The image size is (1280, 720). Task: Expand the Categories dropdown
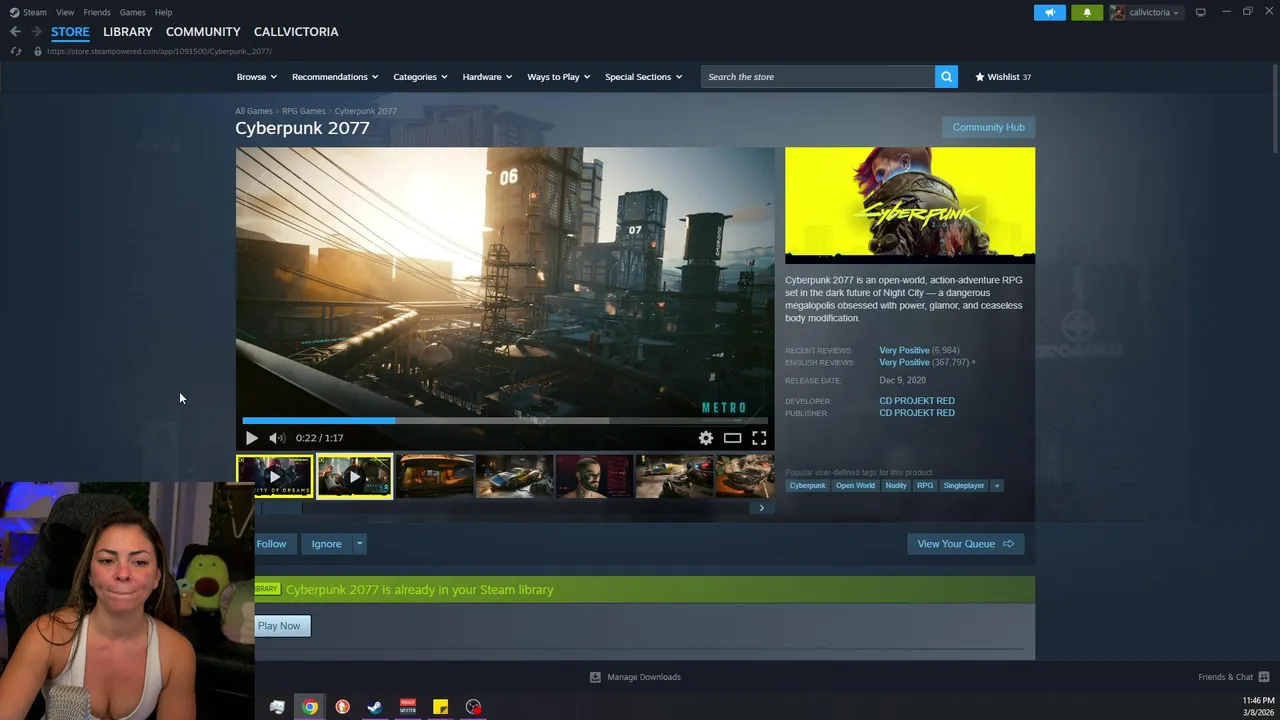(x=420, y=77)
